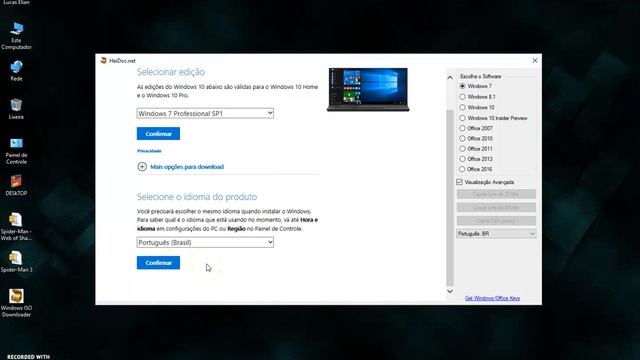This screenshot has height=360, width=640.
Task: Select the Office 2013 radio button
Action: (462, 159)
